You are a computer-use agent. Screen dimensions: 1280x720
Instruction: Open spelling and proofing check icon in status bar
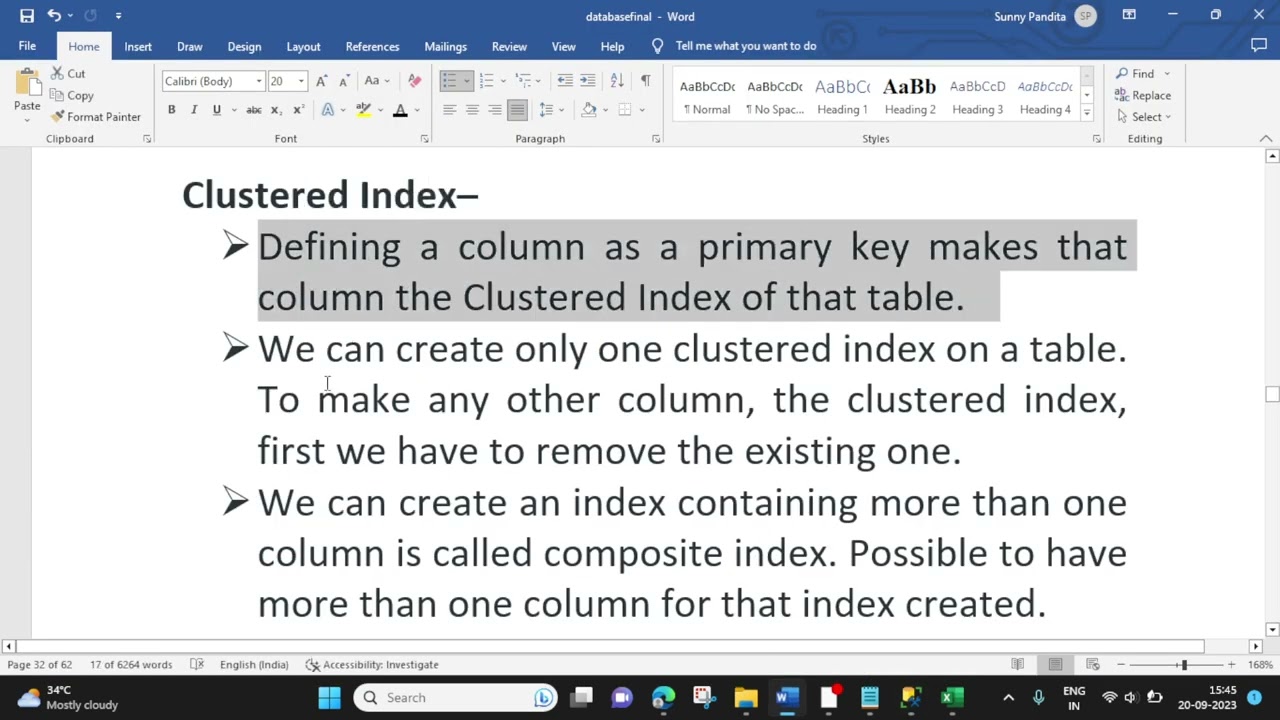(197, 665)
